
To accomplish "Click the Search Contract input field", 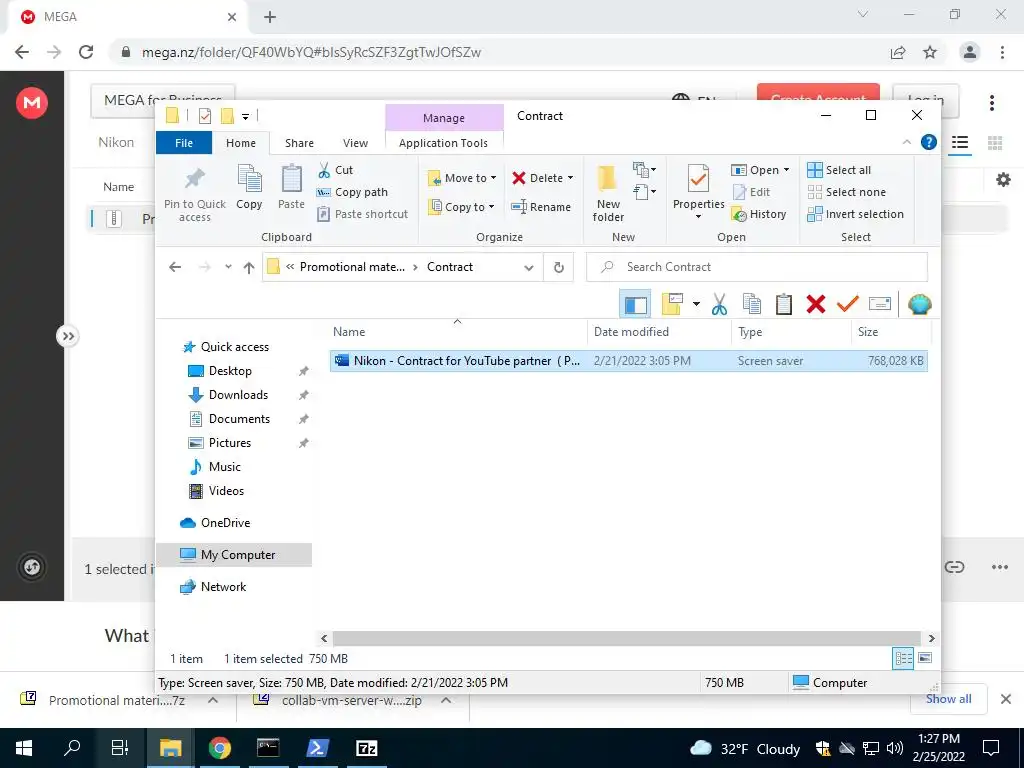I will click(757, 267).
